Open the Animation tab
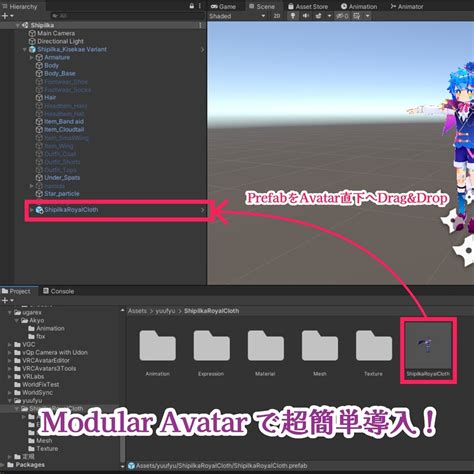Screen dimensions: 474x474 point(359,6)
